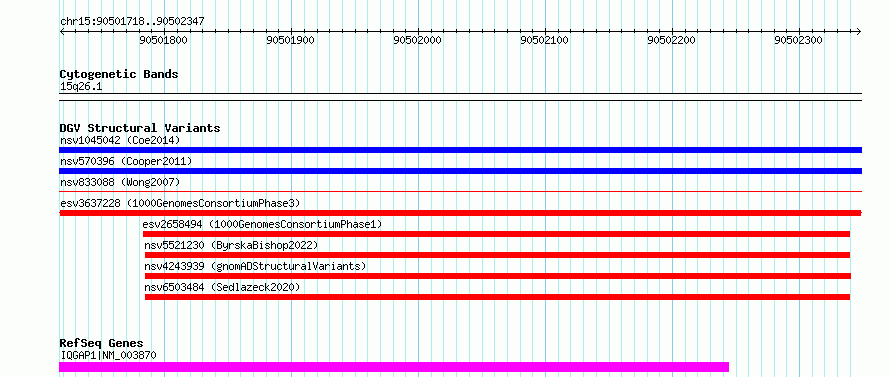Click the 90502100 ruler tick label
This screenshot has height=377, width=890.
coord(545,40)
